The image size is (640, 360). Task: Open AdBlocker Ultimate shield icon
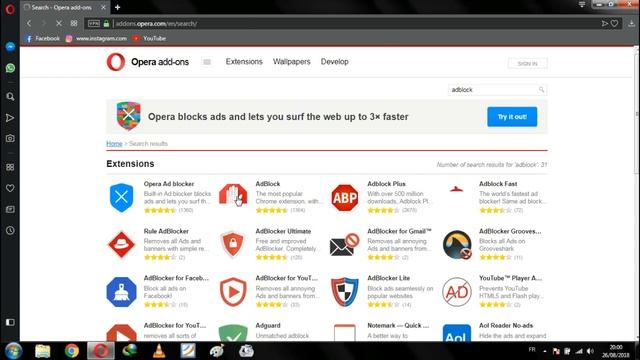(x=233, y=244)
